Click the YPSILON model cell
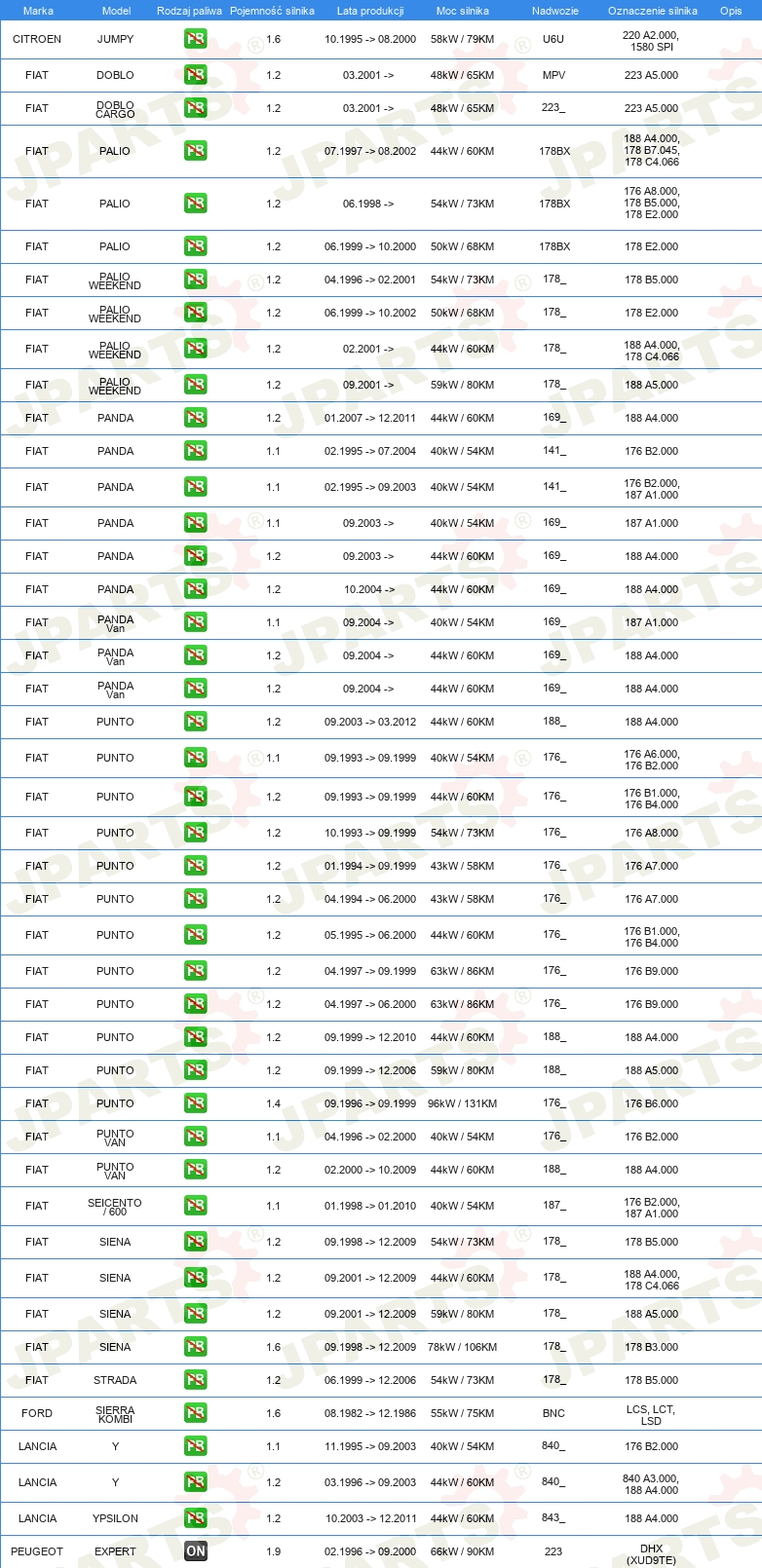 tap(115, 1518)
